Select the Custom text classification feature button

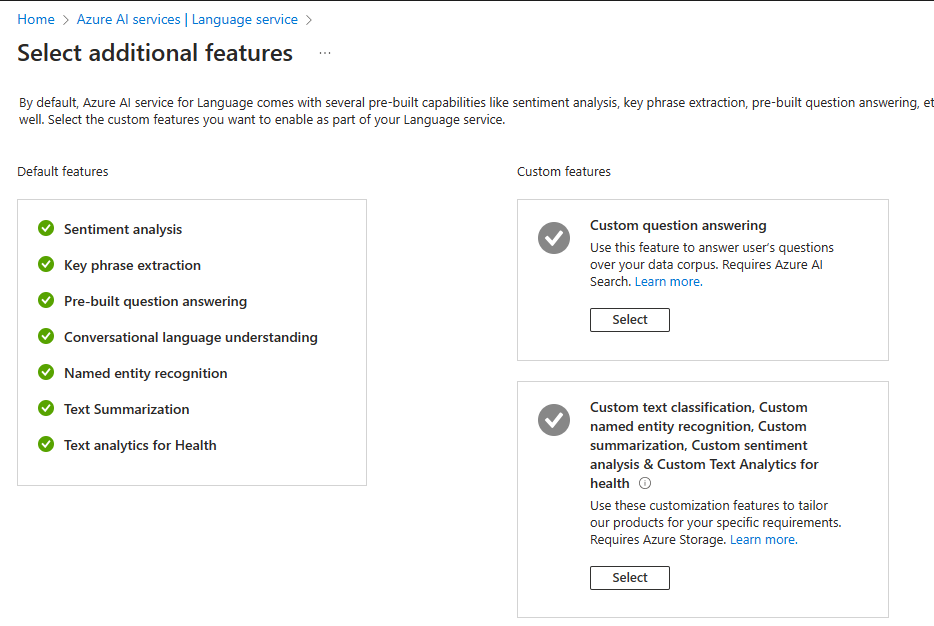[630, 578]
